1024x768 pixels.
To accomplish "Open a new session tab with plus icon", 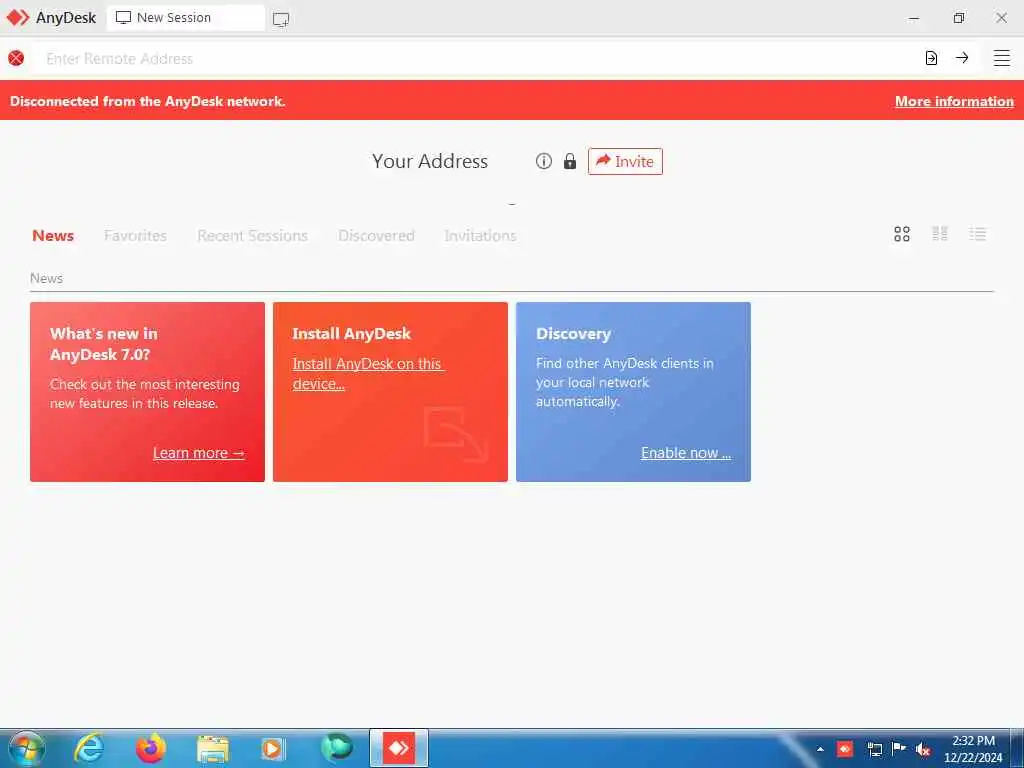I will tap(281, 19).
